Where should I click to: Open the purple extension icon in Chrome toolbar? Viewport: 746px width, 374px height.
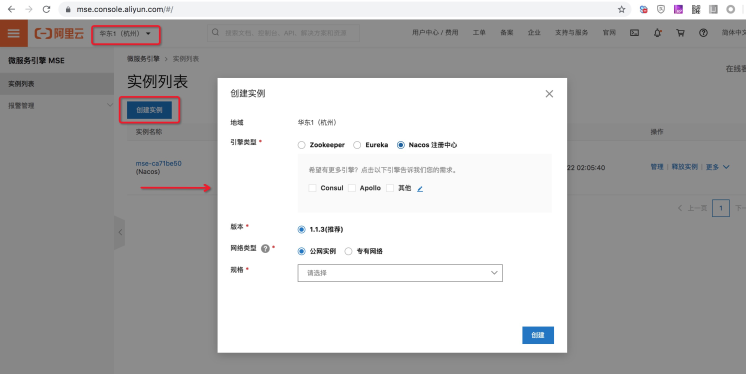point(678,9)
